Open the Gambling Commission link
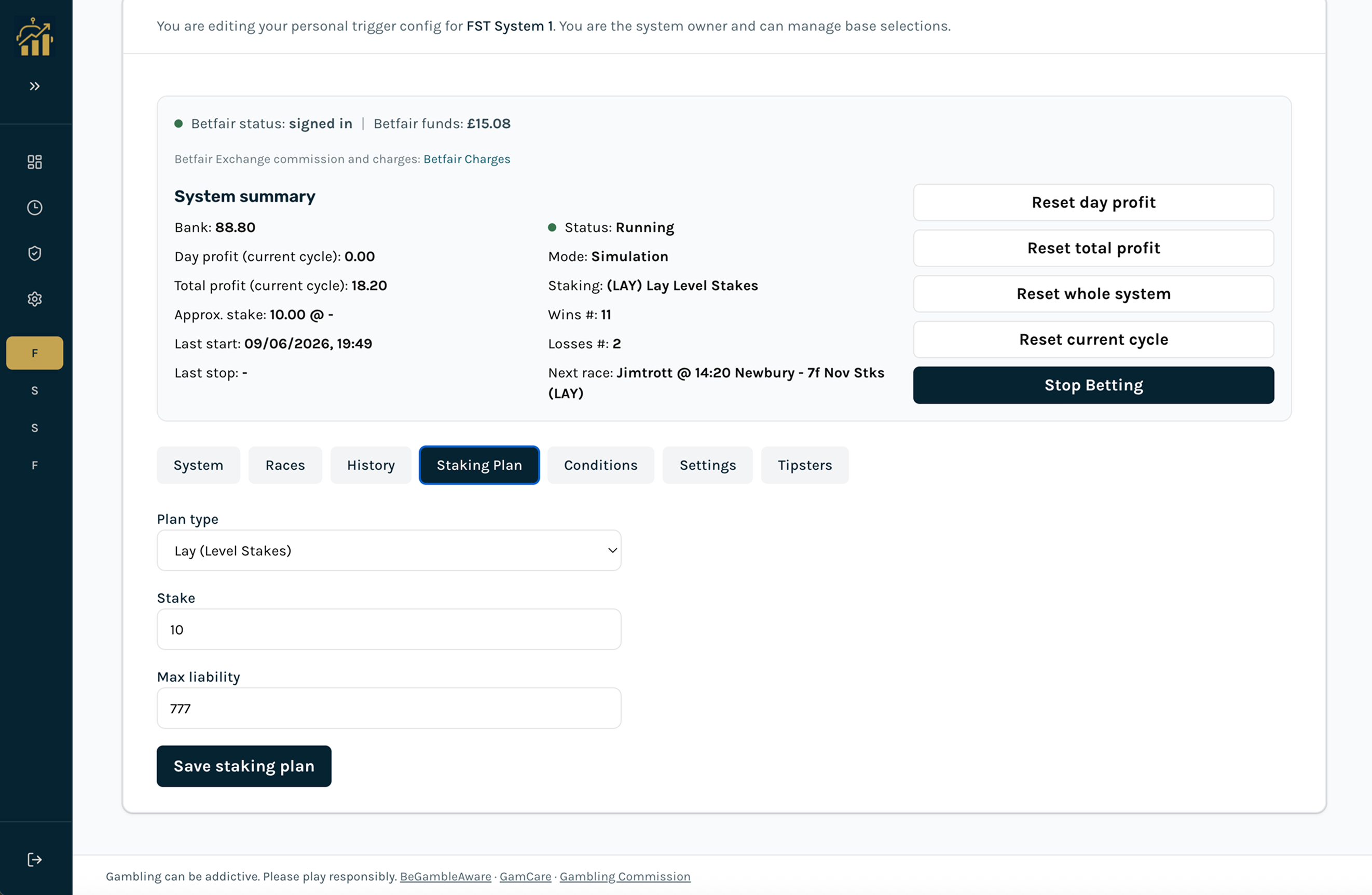This screenshot has width=1372, height=895. pos(625,876)
